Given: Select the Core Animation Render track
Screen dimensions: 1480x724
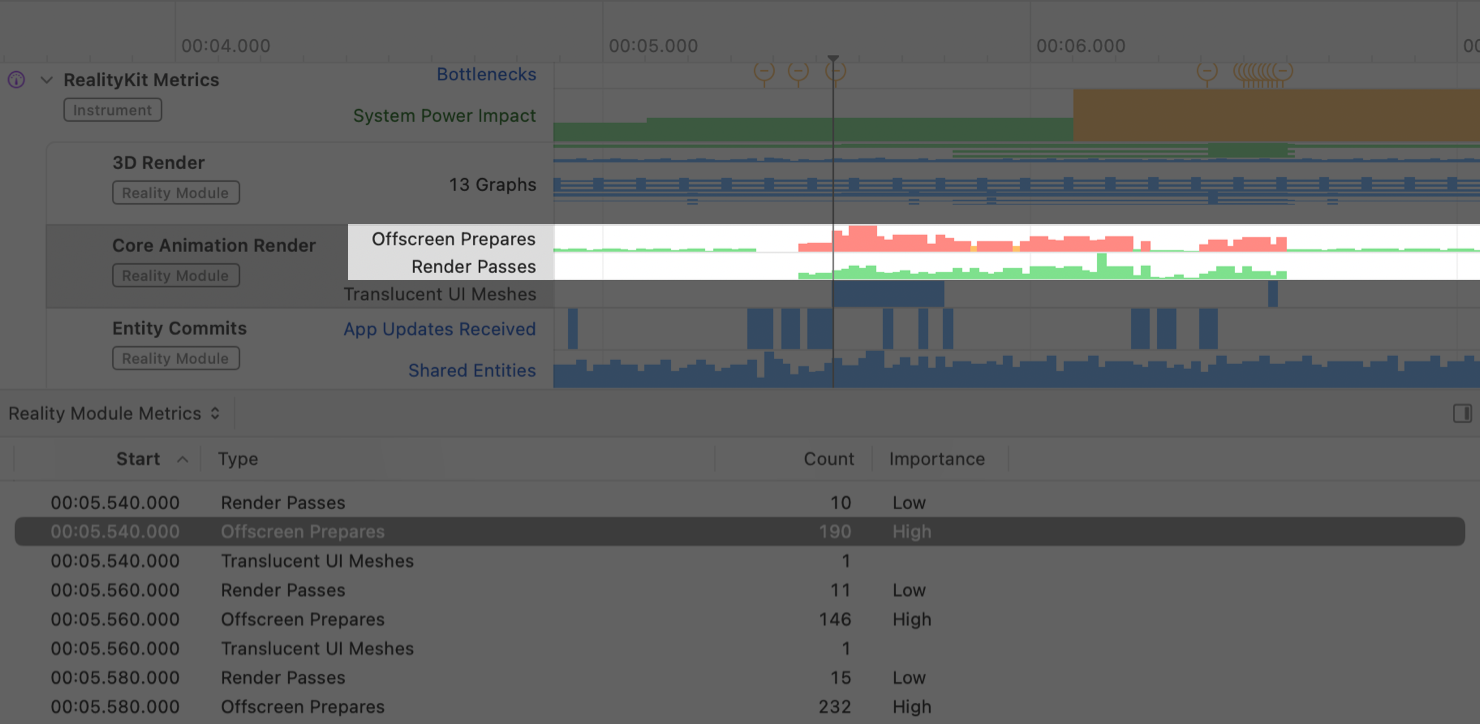Looking at the screenshot, I should click(x=214, y=245).
